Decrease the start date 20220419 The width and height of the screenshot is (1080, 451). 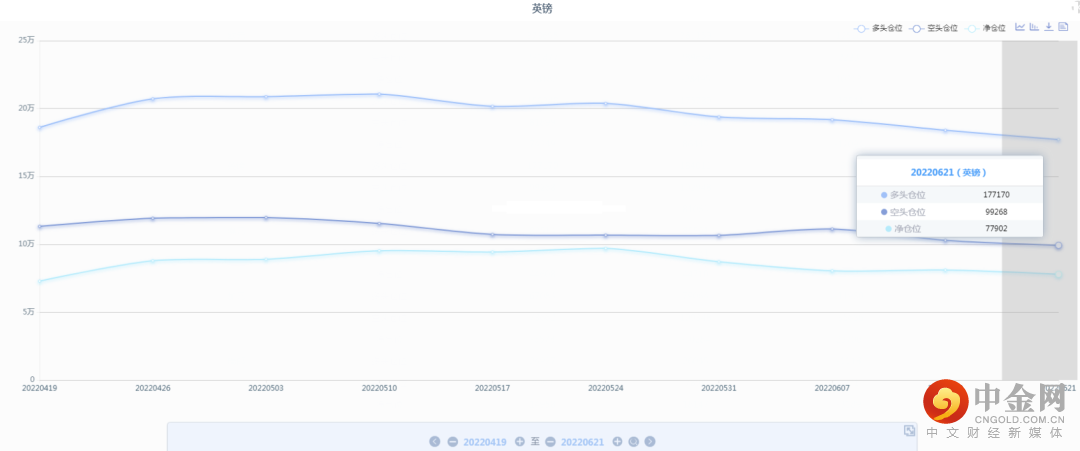click(453, 441)
